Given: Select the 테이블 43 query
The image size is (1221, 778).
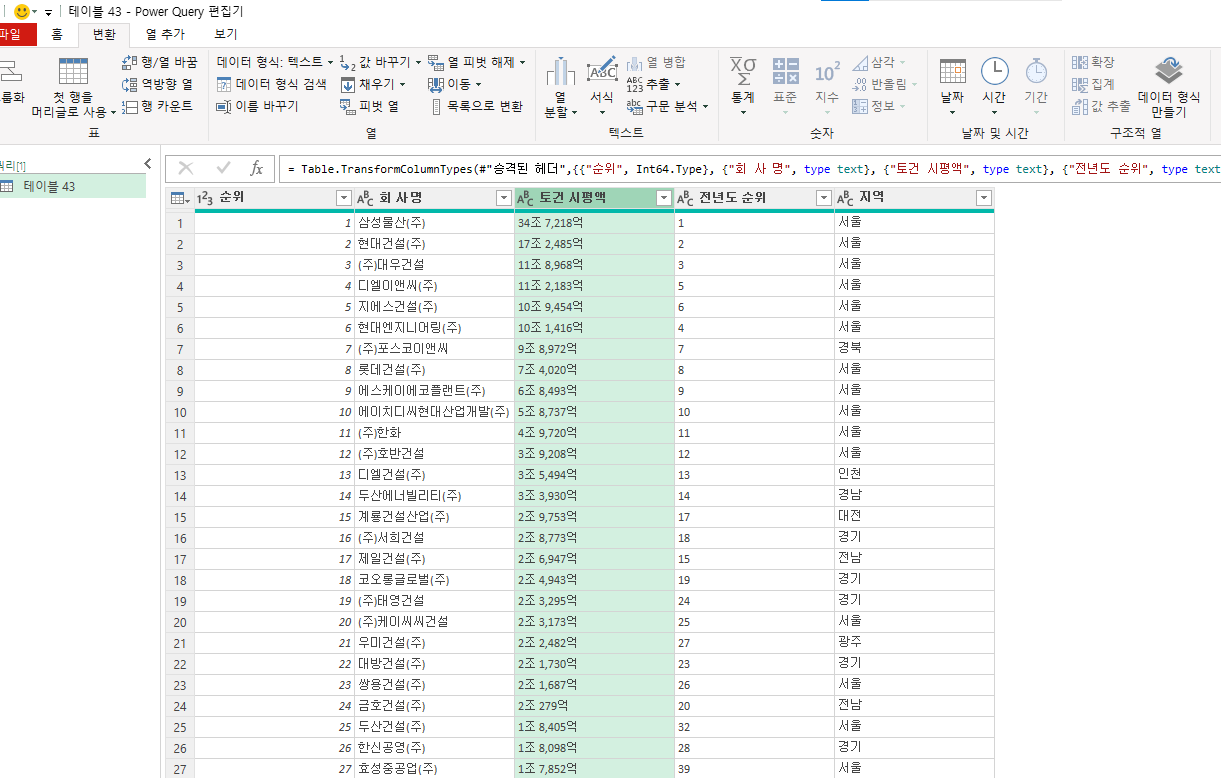Looking at the screenshot, I should pos(73,186).
